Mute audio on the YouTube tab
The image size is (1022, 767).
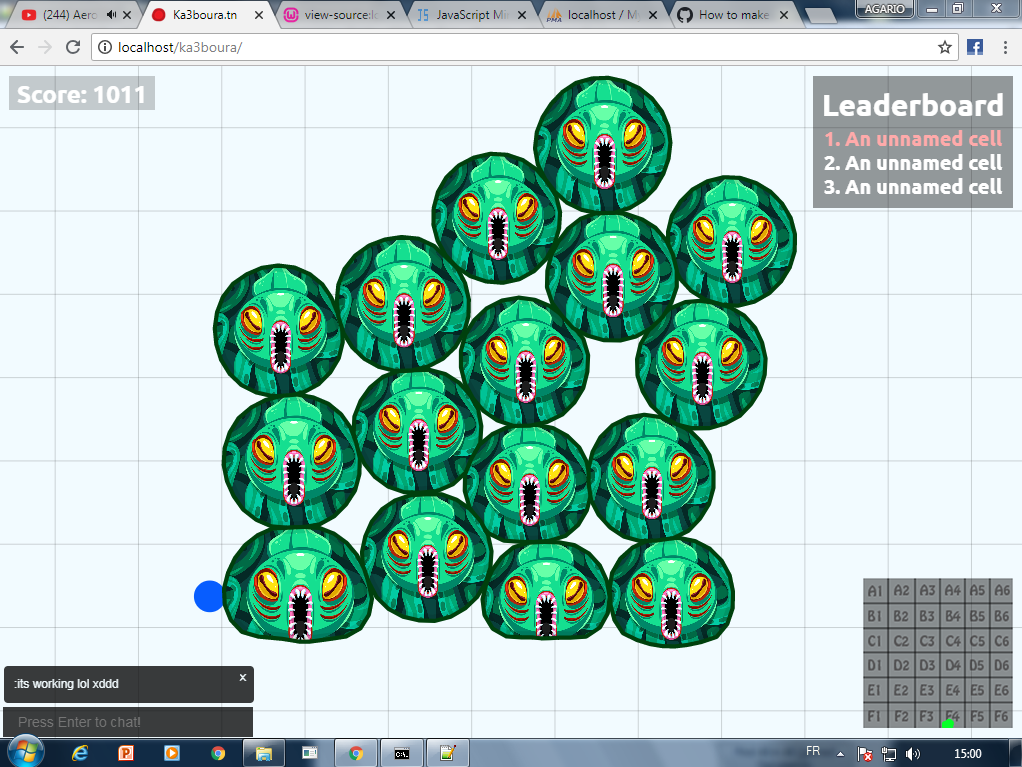click(x=111, y=14)
